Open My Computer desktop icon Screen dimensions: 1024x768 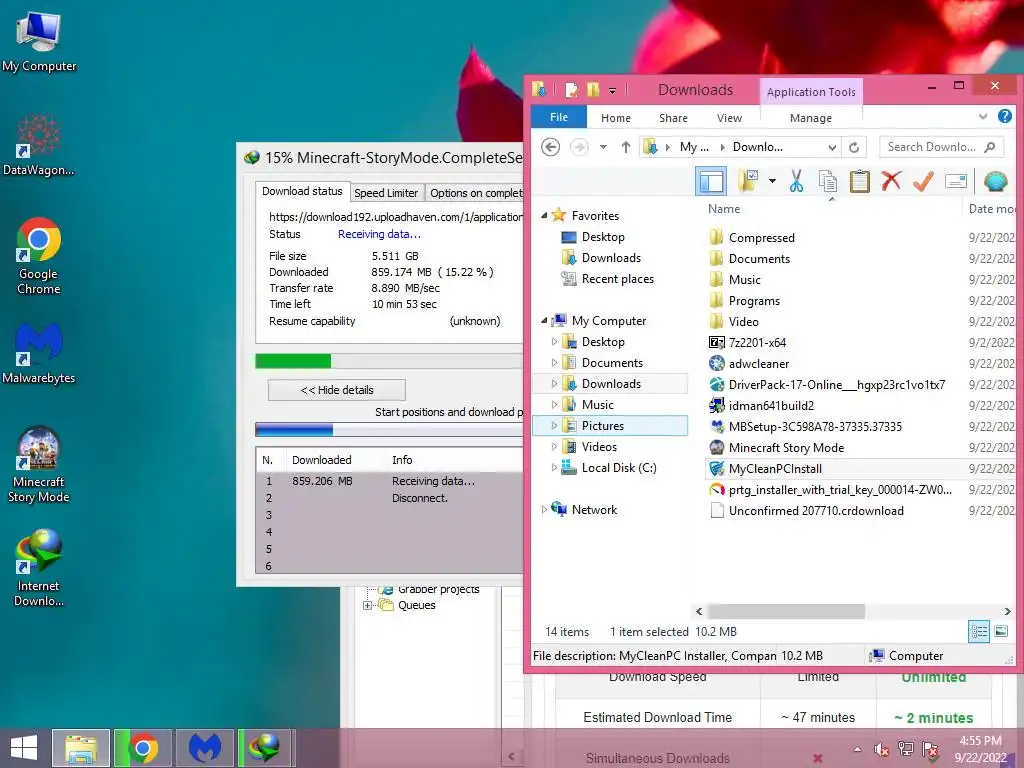(x=39, y=43)
